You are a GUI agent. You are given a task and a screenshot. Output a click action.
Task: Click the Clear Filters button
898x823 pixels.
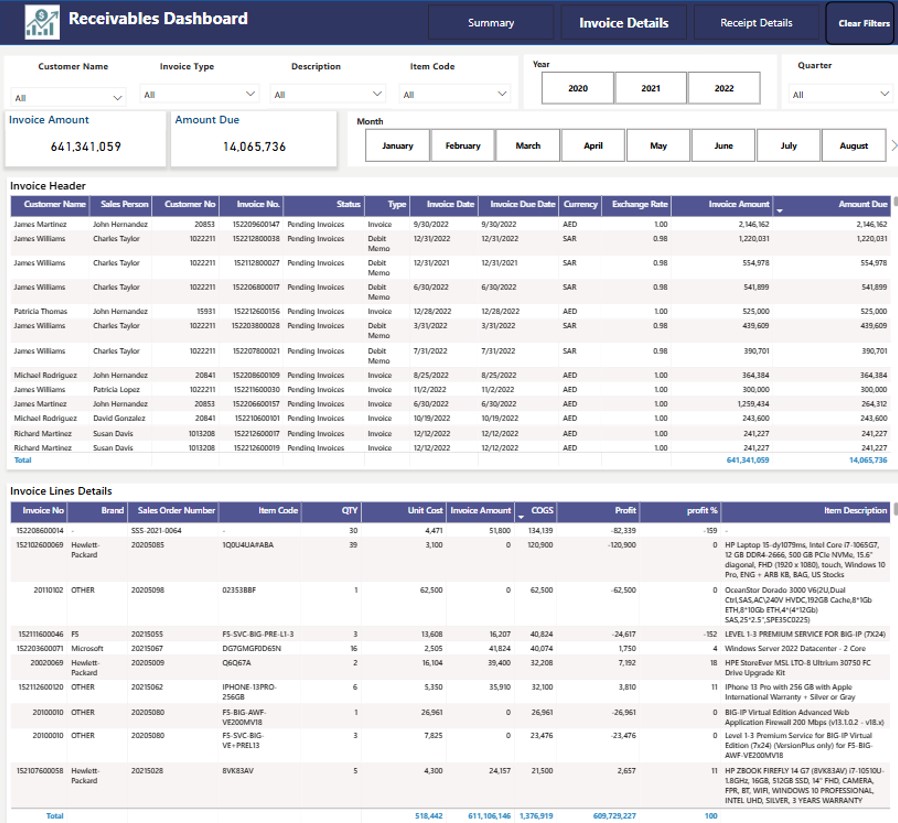pyautogui.click(x=861, y=23)
